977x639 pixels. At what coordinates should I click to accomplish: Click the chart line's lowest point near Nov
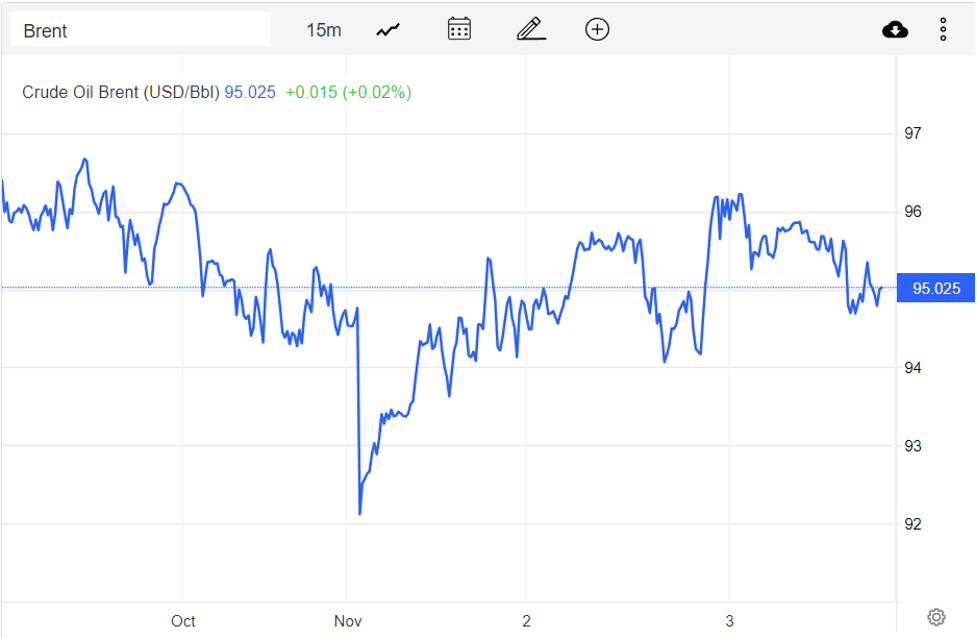359,513
